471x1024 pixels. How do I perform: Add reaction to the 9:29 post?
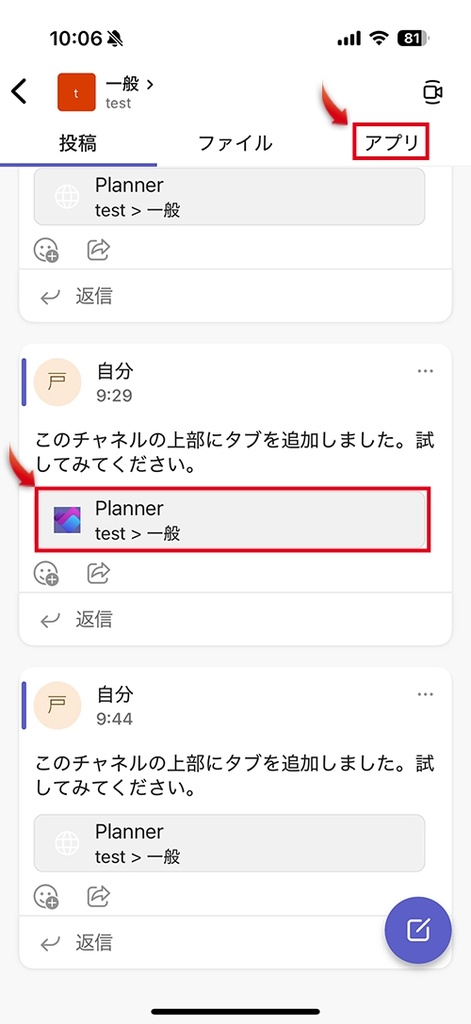pos(46,573)
